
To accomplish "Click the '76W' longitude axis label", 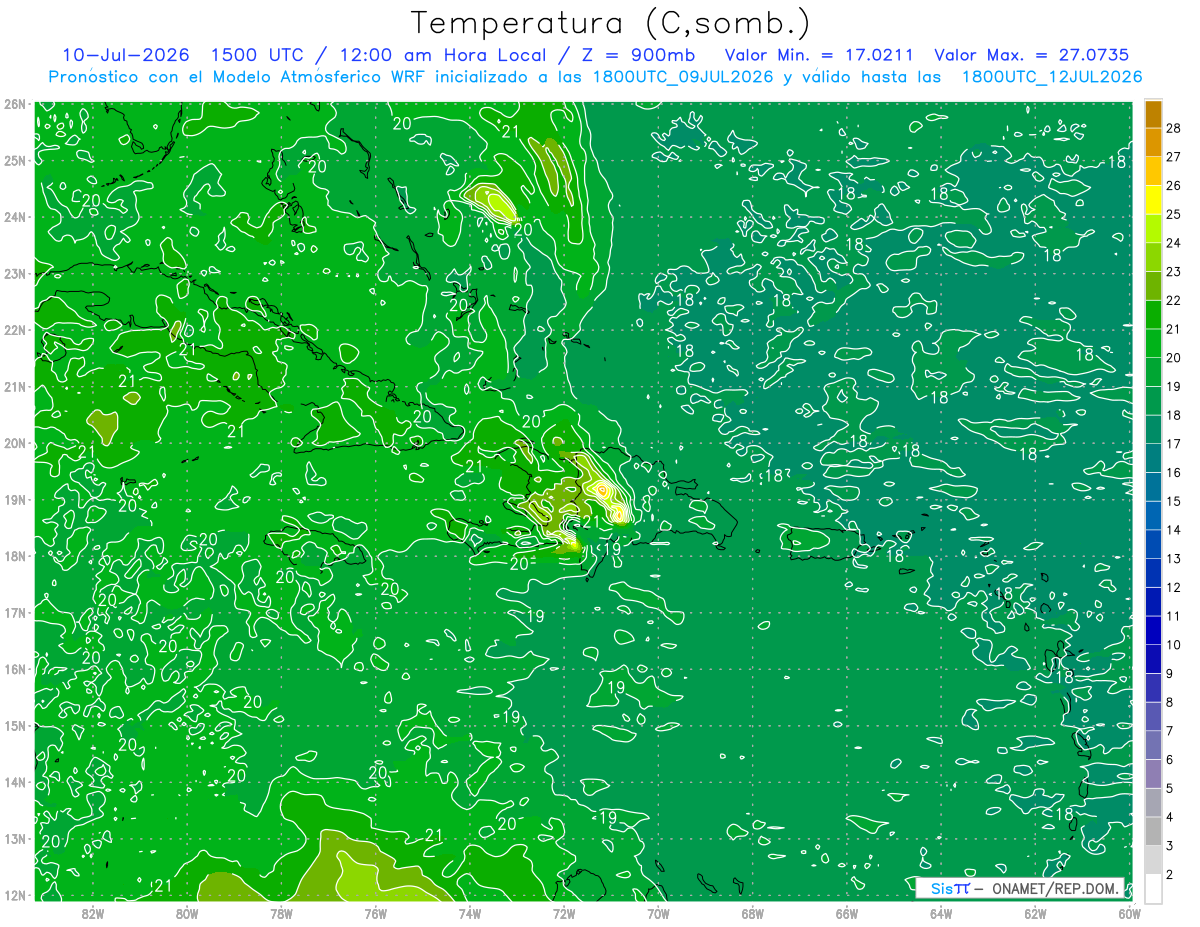I will [x=375, y=913].
